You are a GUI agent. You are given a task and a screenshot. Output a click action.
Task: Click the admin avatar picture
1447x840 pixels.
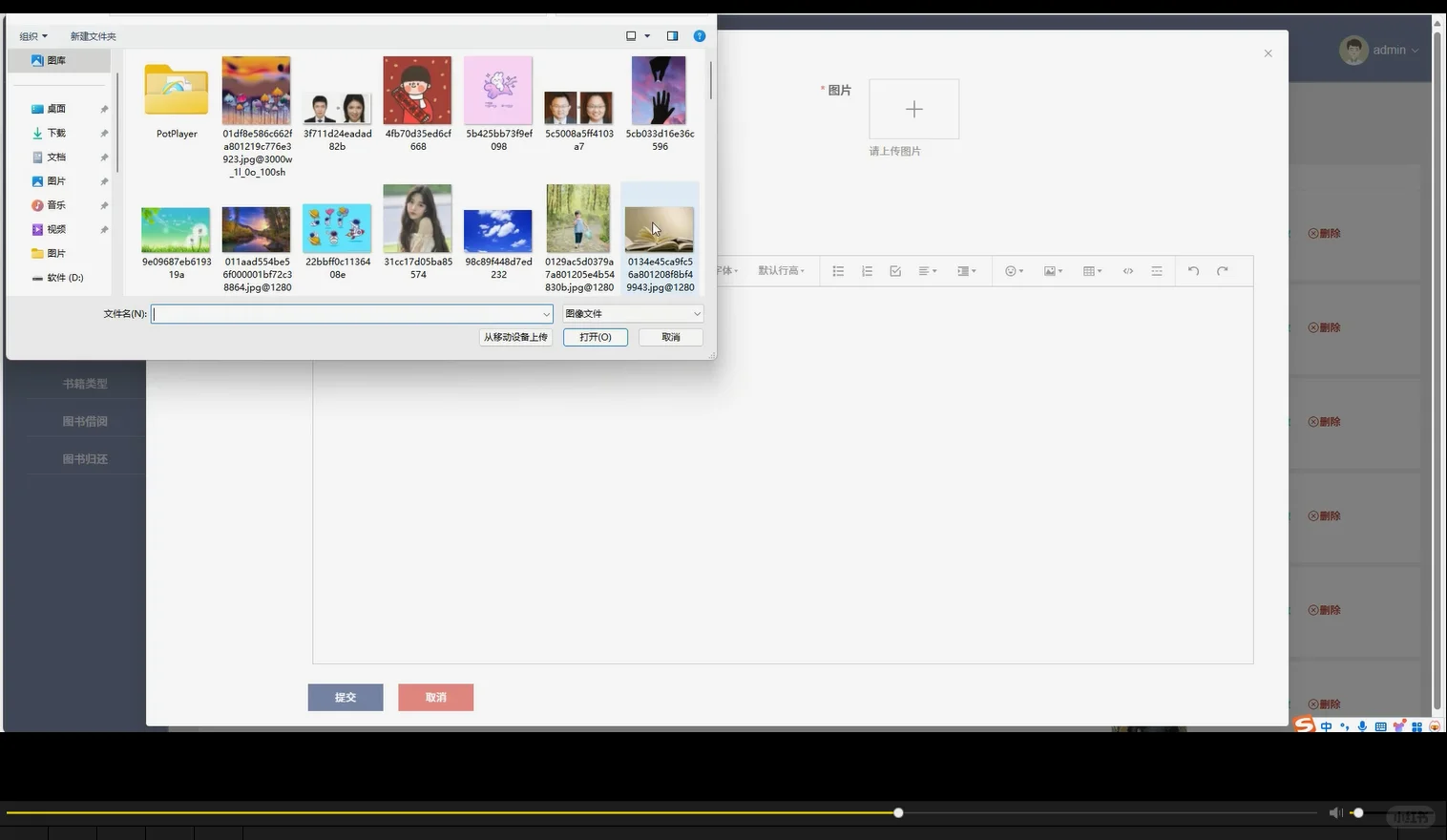point(1353,51)
